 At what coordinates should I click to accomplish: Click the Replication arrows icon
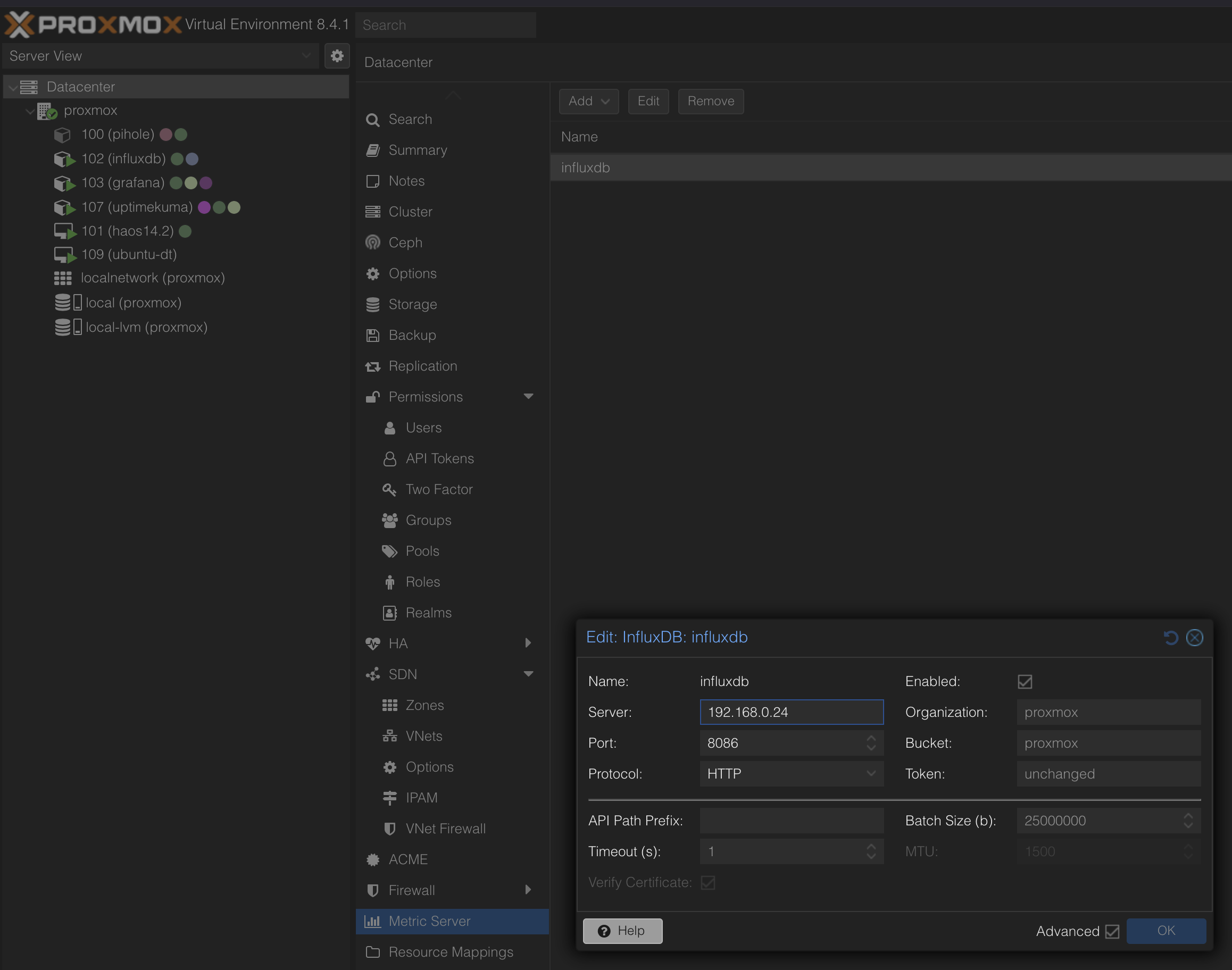tap(373, 366)
